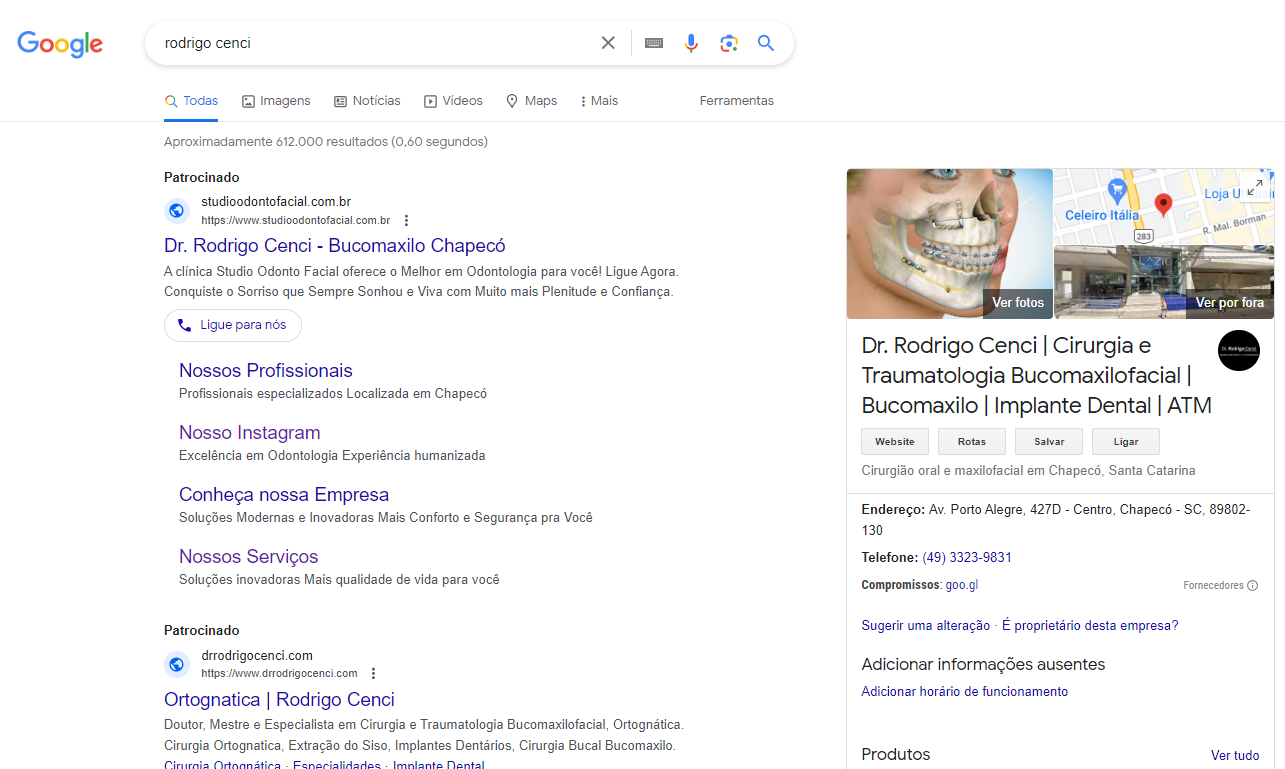
Task: Click the 'Ver fotos' jaw image thumbnail
Action: 950,244
